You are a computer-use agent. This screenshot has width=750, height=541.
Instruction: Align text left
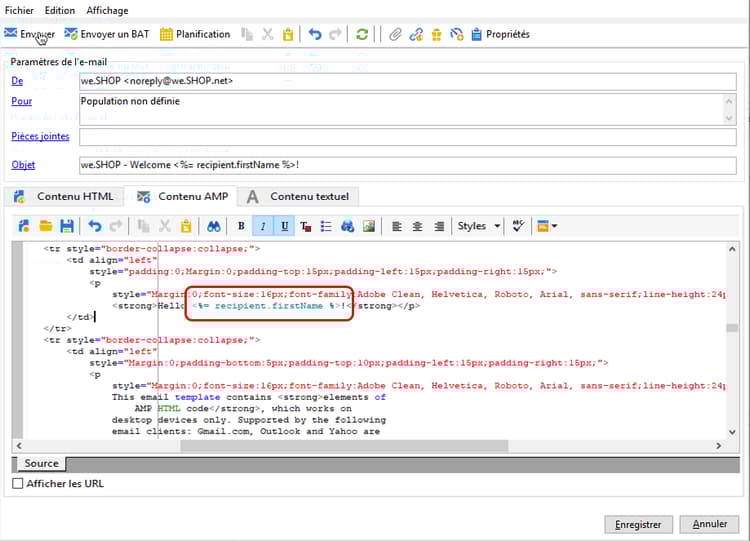point(397,226)
